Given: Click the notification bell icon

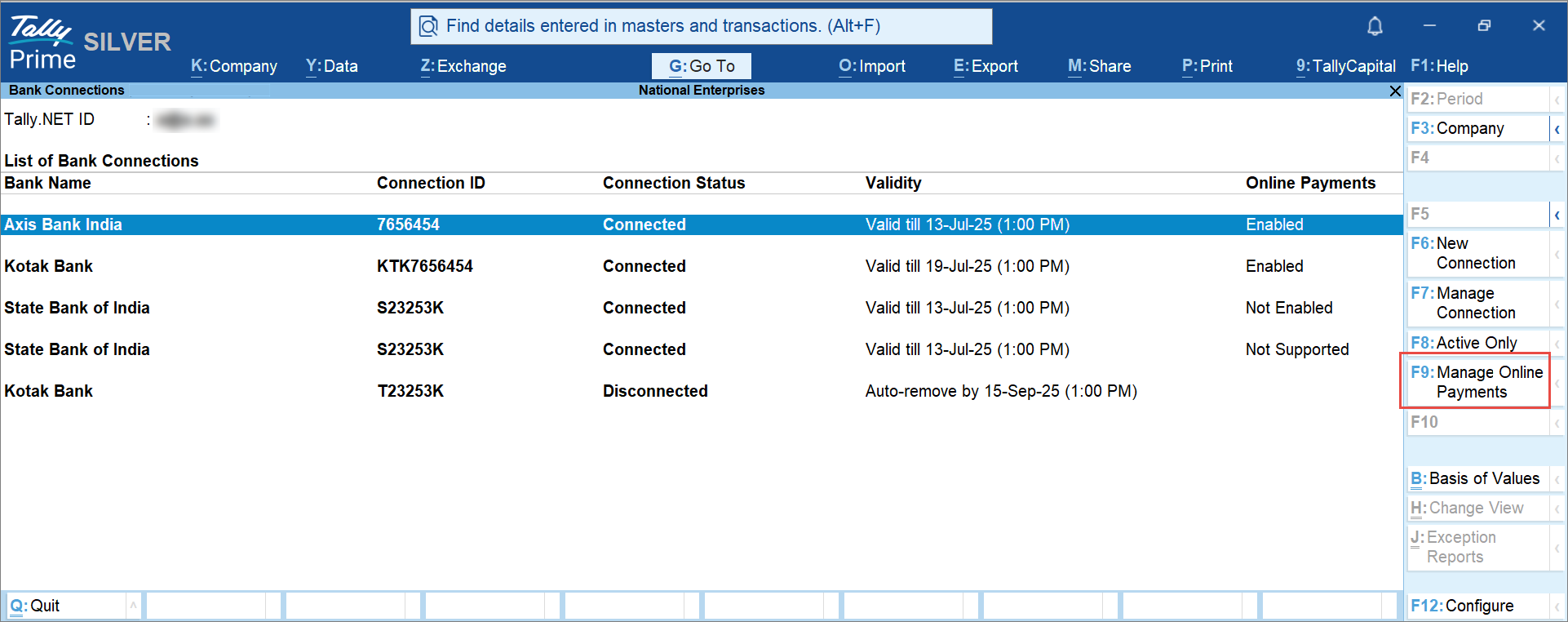Looking at the screenshot, I should tap(1375, 26).
